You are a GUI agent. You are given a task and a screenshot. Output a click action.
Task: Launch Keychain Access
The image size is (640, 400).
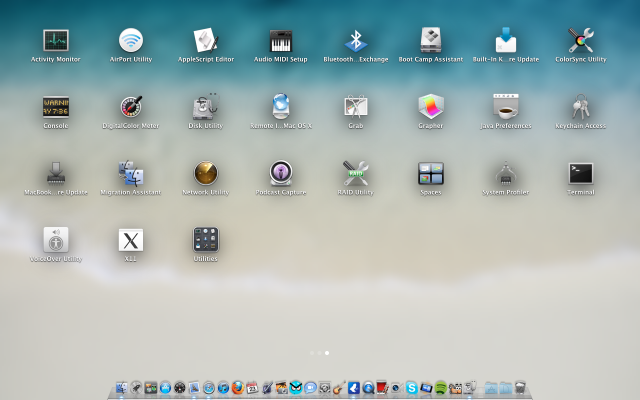(581, 107)
